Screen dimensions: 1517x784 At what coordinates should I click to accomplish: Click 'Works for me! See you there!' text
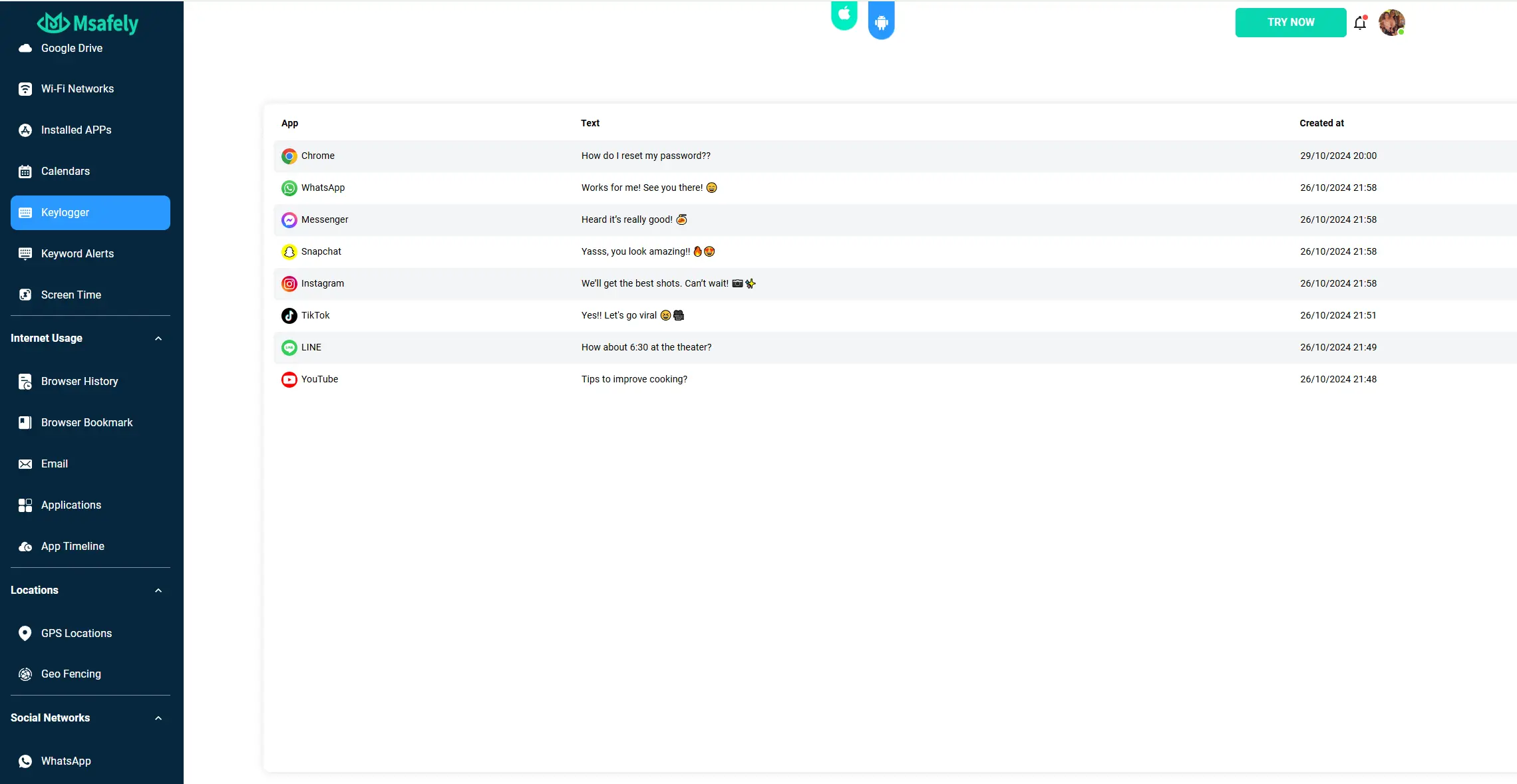tap(642, 188)
